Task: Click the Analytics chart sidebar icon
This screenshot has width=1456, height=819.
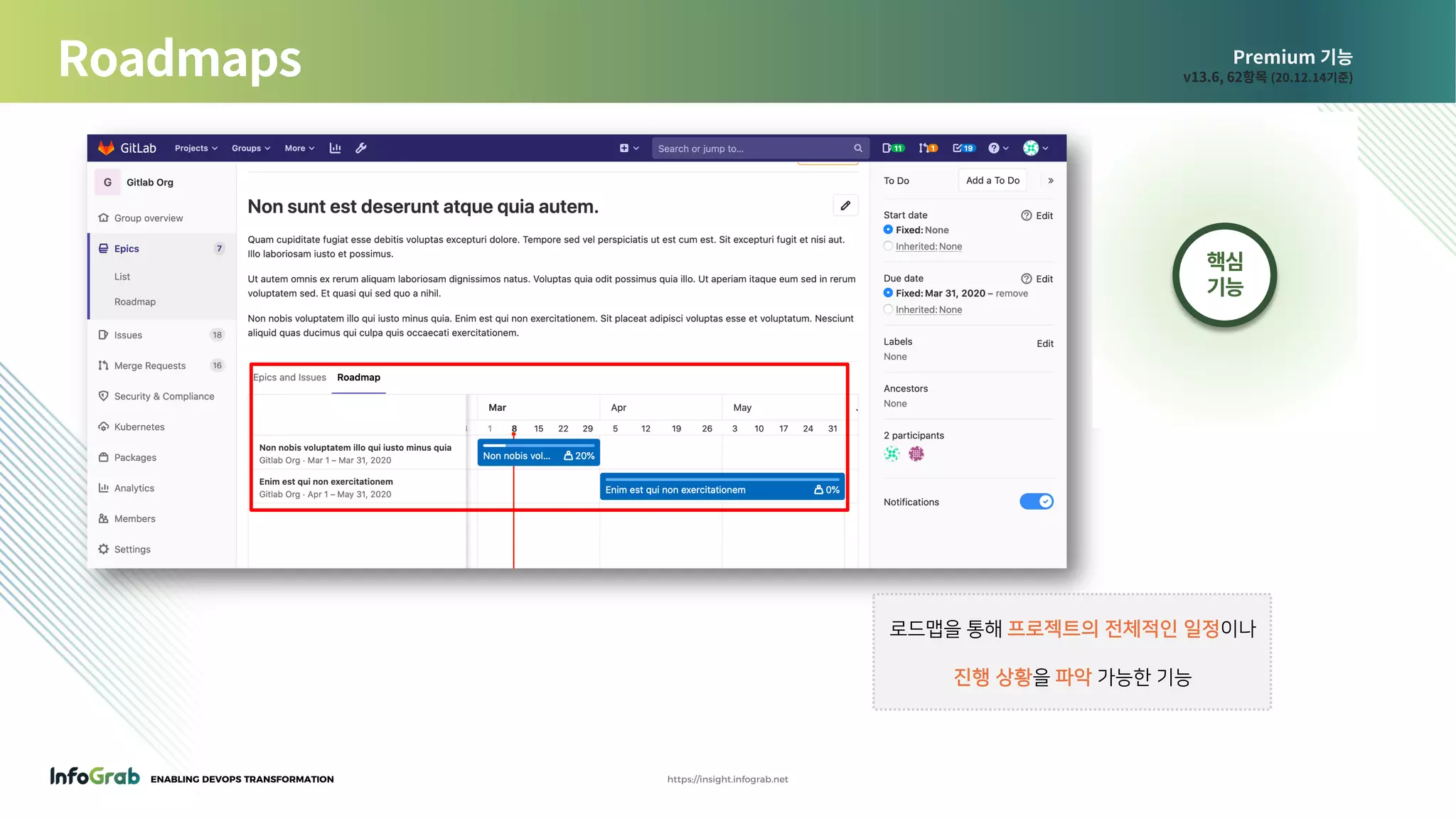Action: [x=104, y=488]
